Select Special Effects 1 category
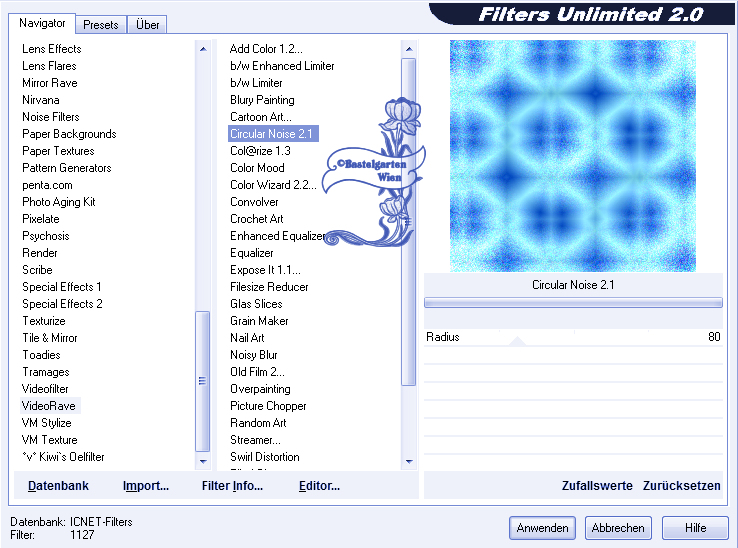738x548 pixels. tap(62, 287)
